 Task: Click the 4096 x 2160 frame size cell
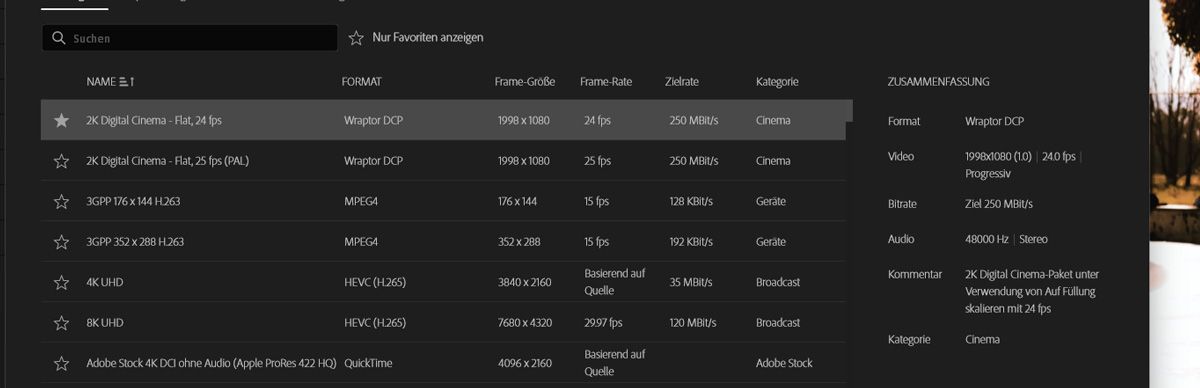click(x=525, y=363)
